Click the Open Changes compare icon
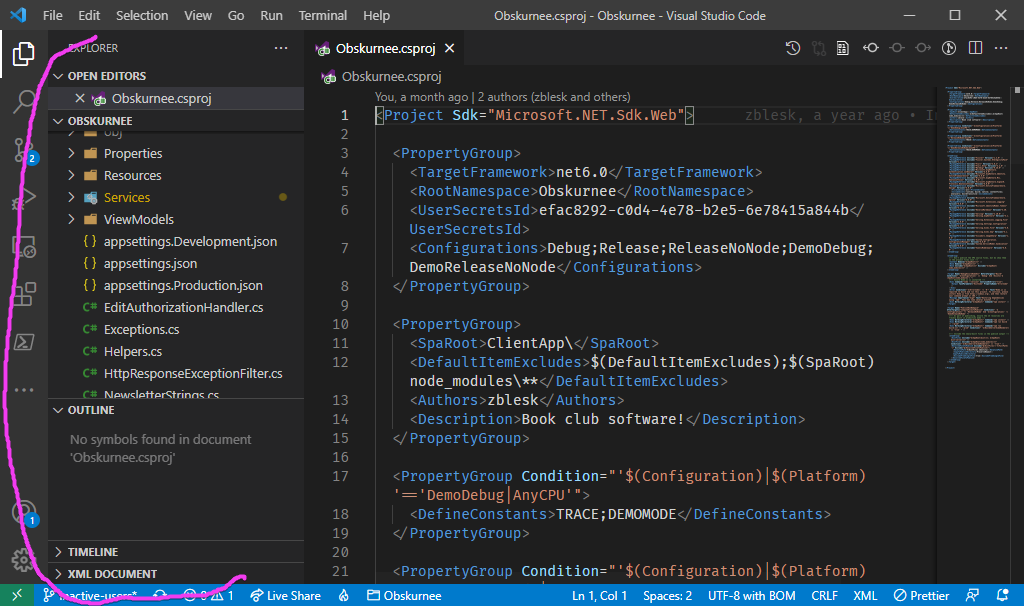 tap(818, 48)
